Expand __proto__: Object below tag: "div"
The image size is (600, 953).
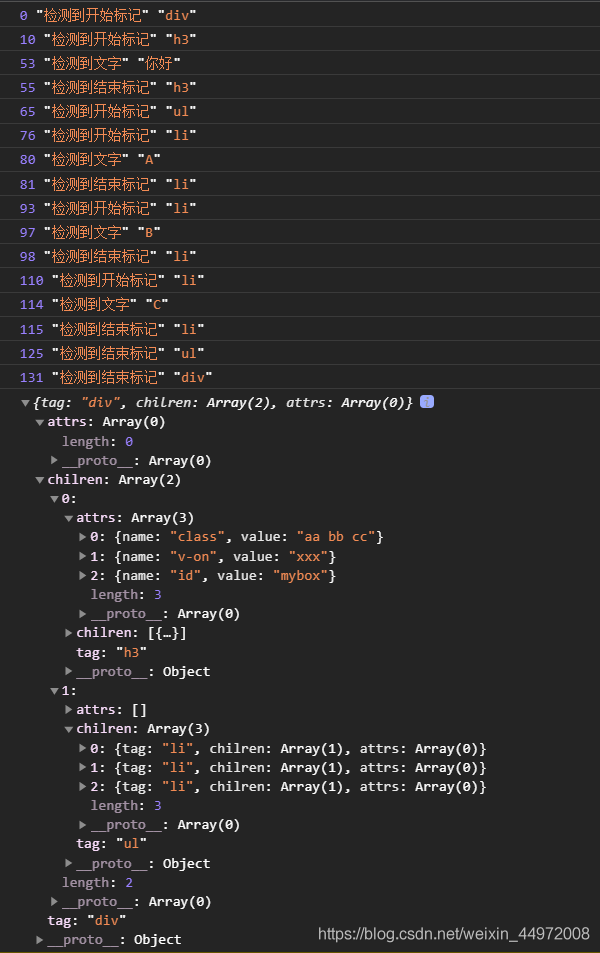click(x=40, y=940)
